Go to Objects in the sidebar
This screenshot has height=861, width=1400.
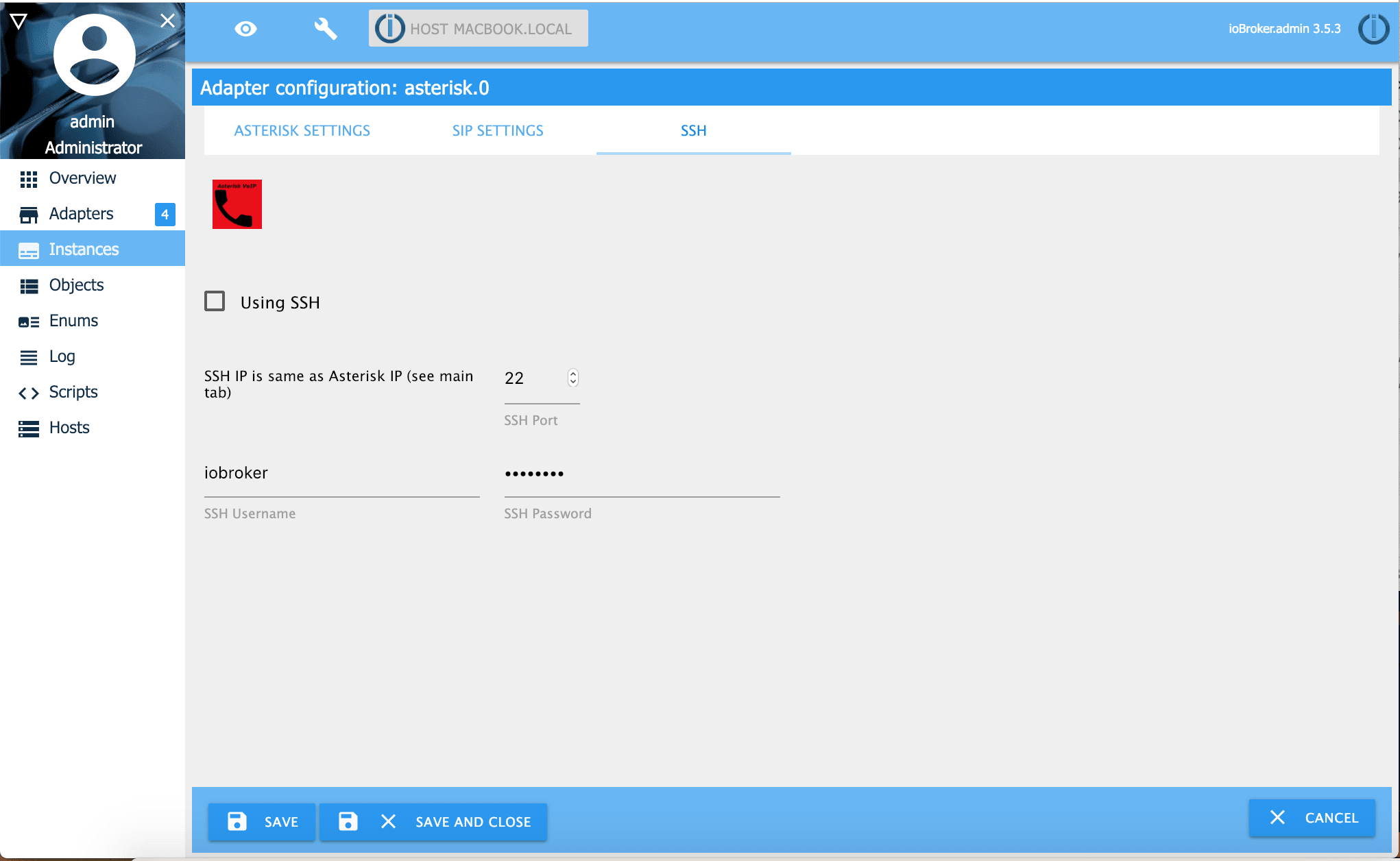(x=76, y=285)
